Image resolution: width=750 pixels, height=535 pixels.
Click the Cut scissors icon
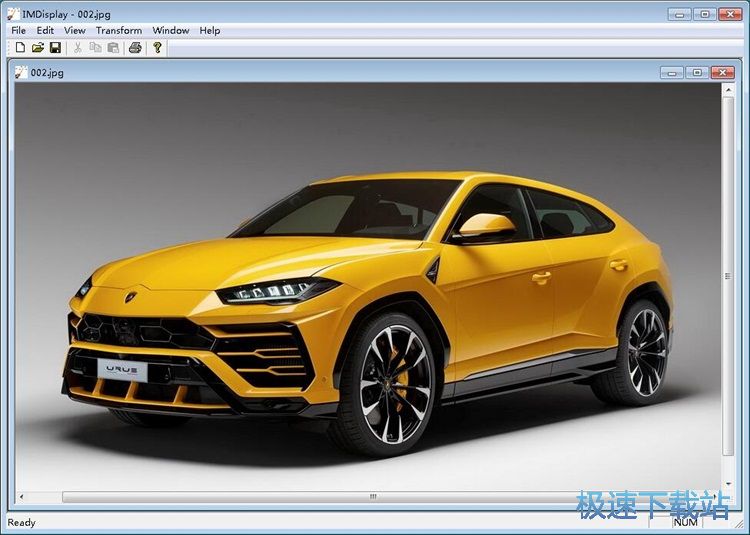pyautogui.click(x=77, y=47)
